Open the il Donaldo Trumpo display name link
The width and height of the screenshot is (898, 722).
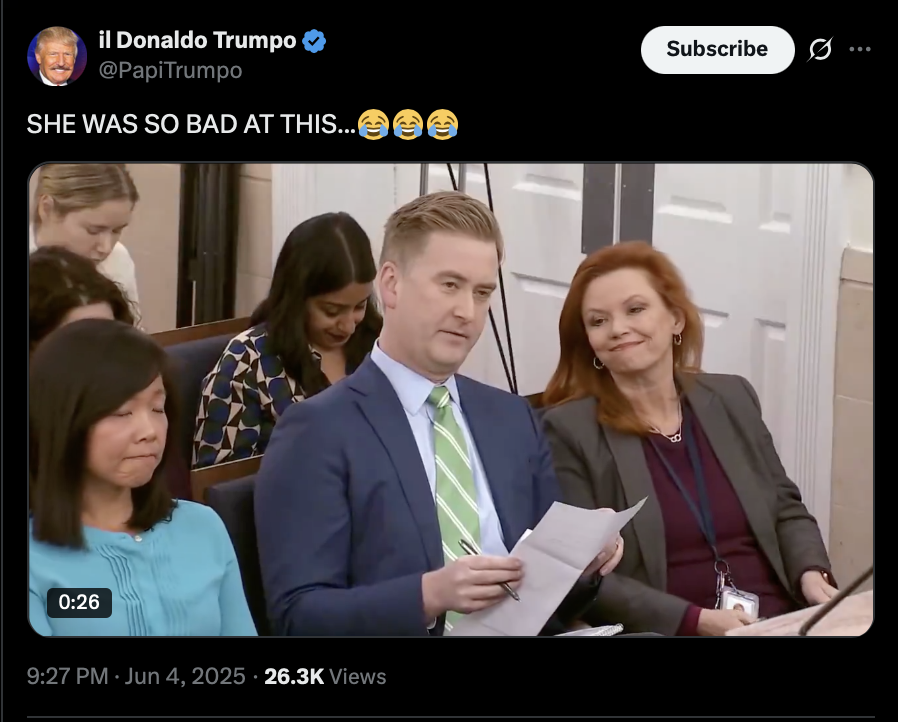click(197, 41)
